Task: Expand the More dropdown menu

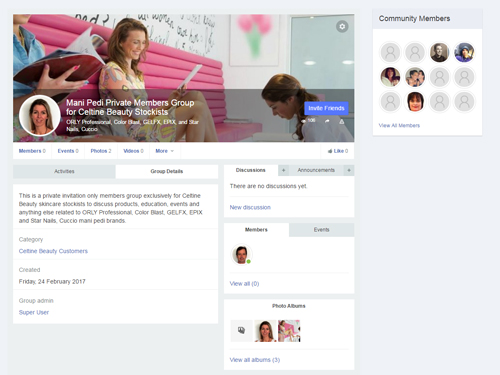Action: coord(165,151)
